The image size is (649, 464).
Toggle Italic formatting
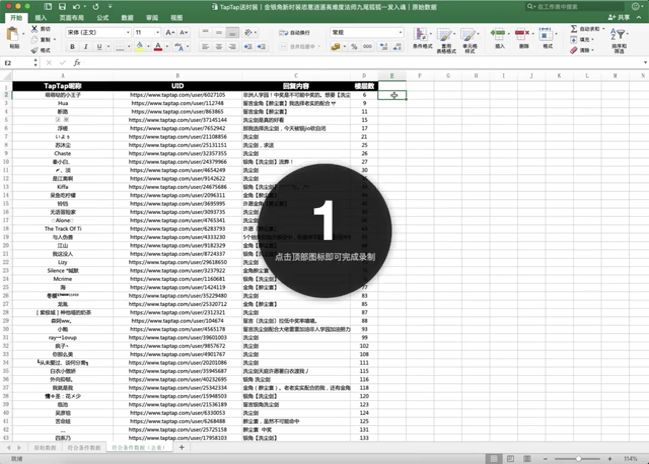click(x=84, y=46)
